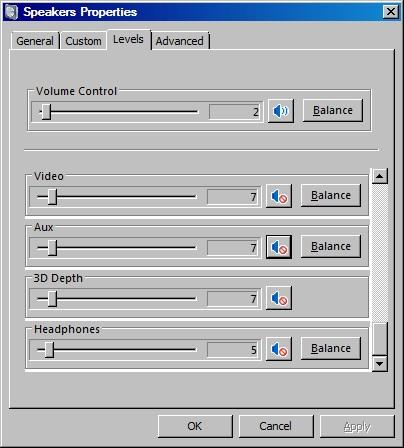
Task: Mute the Volume Control speaker icon
Action: tap(281, 111)
